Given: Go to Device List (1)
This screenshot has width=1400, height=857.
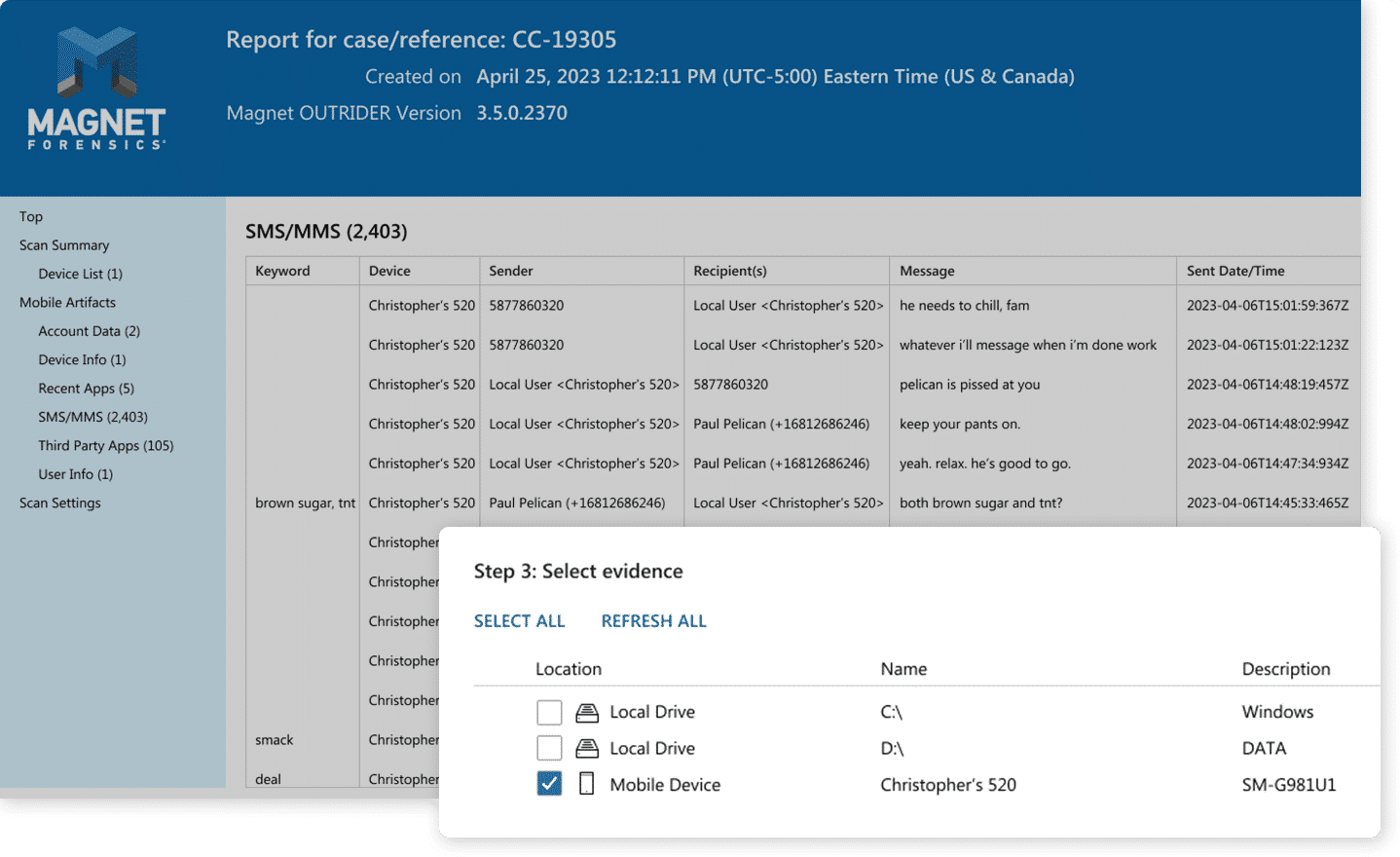Looking at the screenshot, I should coord(80,274).
